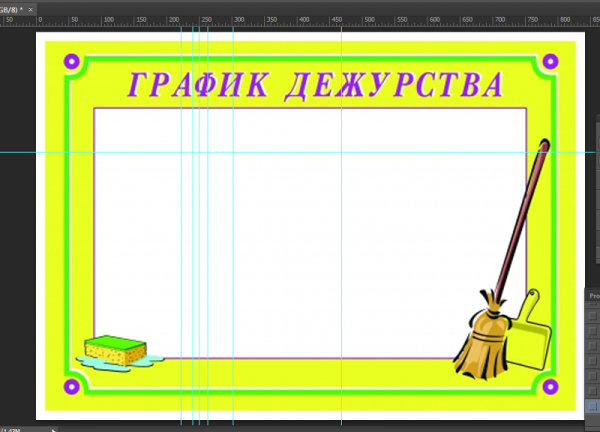The height and width of the screenshot is (432, 600).
Task: Toggle the second checkbox from top in right panel
Action: tap(592, 329)
